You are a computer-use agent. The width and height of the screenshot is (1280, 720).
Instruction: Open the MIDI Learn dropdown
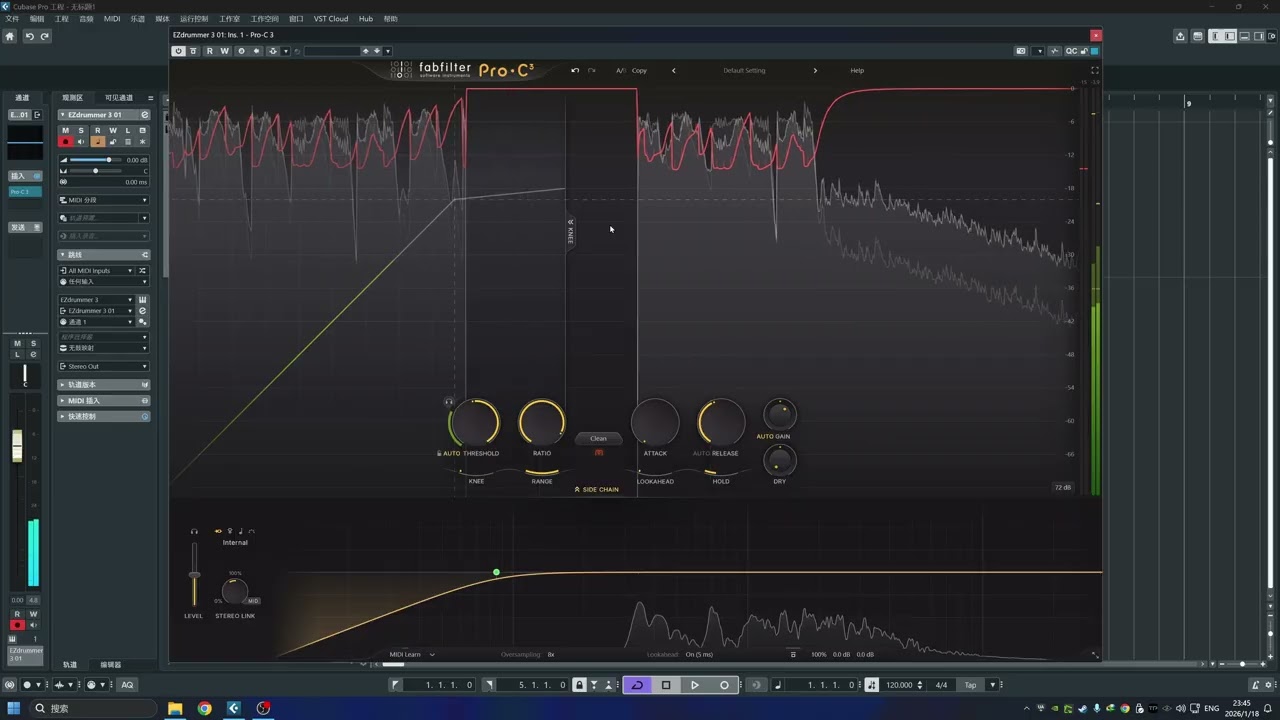(412, 655)
